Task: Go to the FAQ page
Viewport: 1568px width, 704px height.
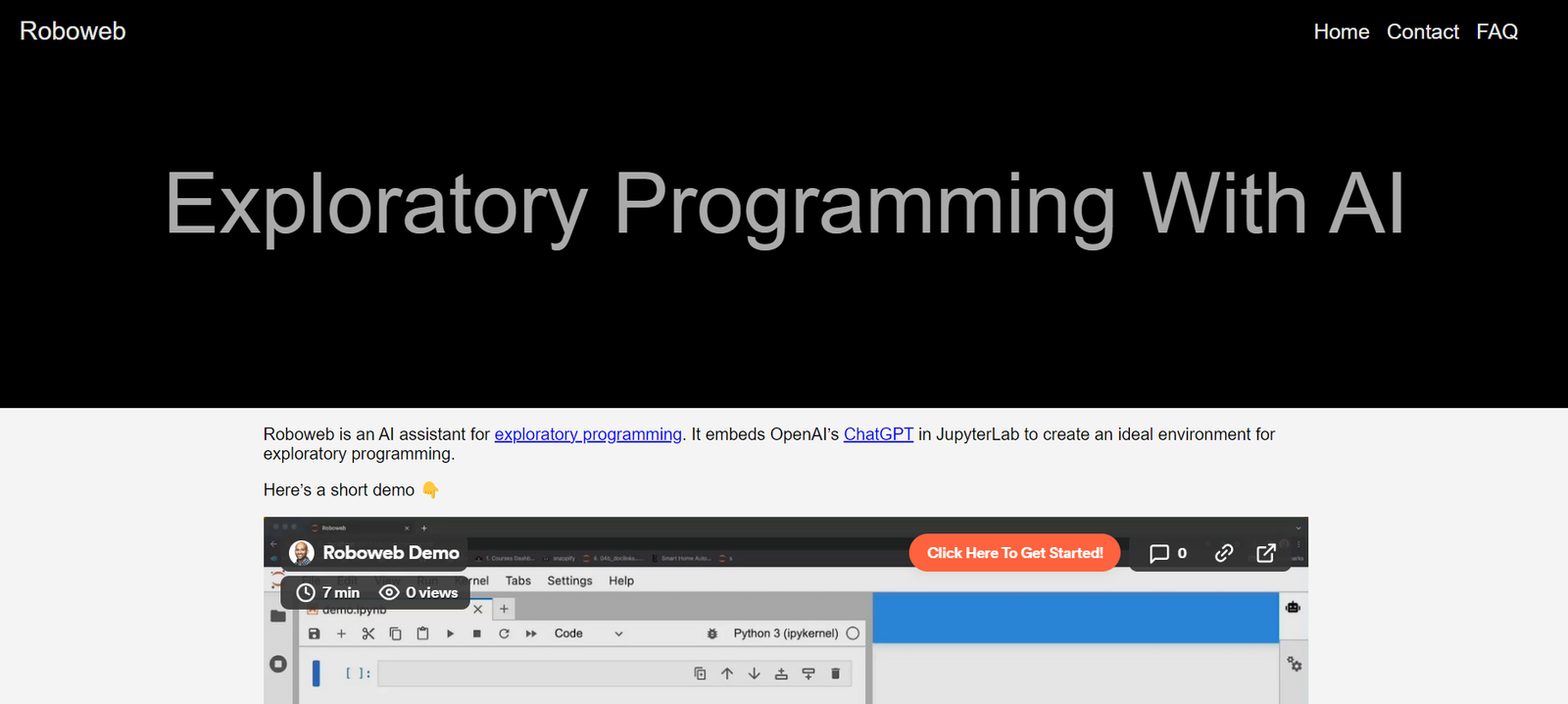Action: pos(1496,32)
